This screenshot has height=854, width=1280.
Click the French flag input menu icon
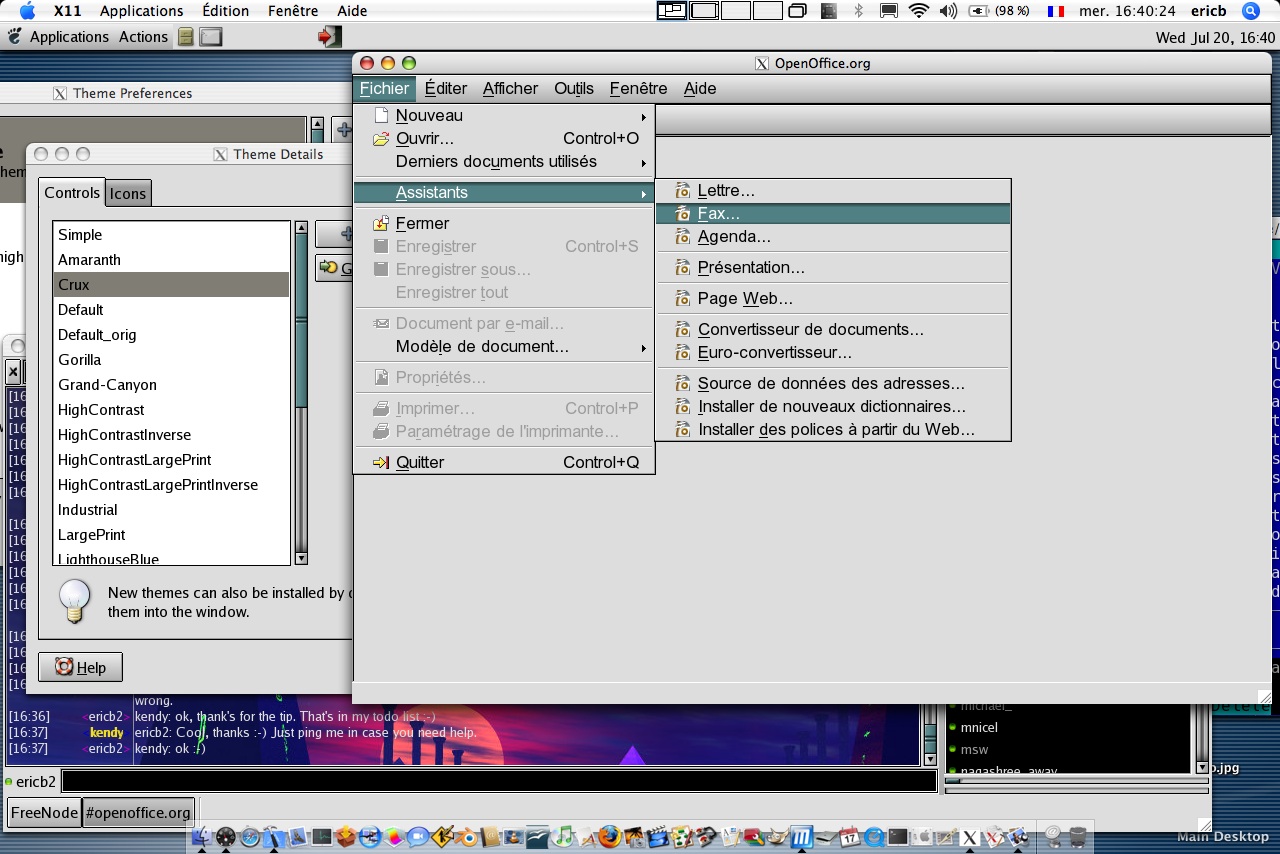pos(1055,11)
